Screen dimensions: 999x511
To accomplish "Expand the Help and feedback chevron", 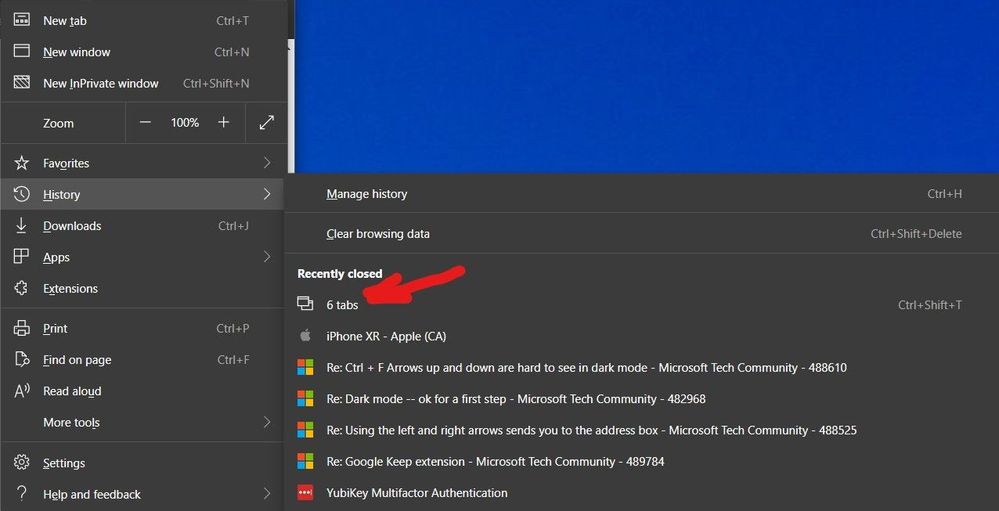I will (267, 494).
